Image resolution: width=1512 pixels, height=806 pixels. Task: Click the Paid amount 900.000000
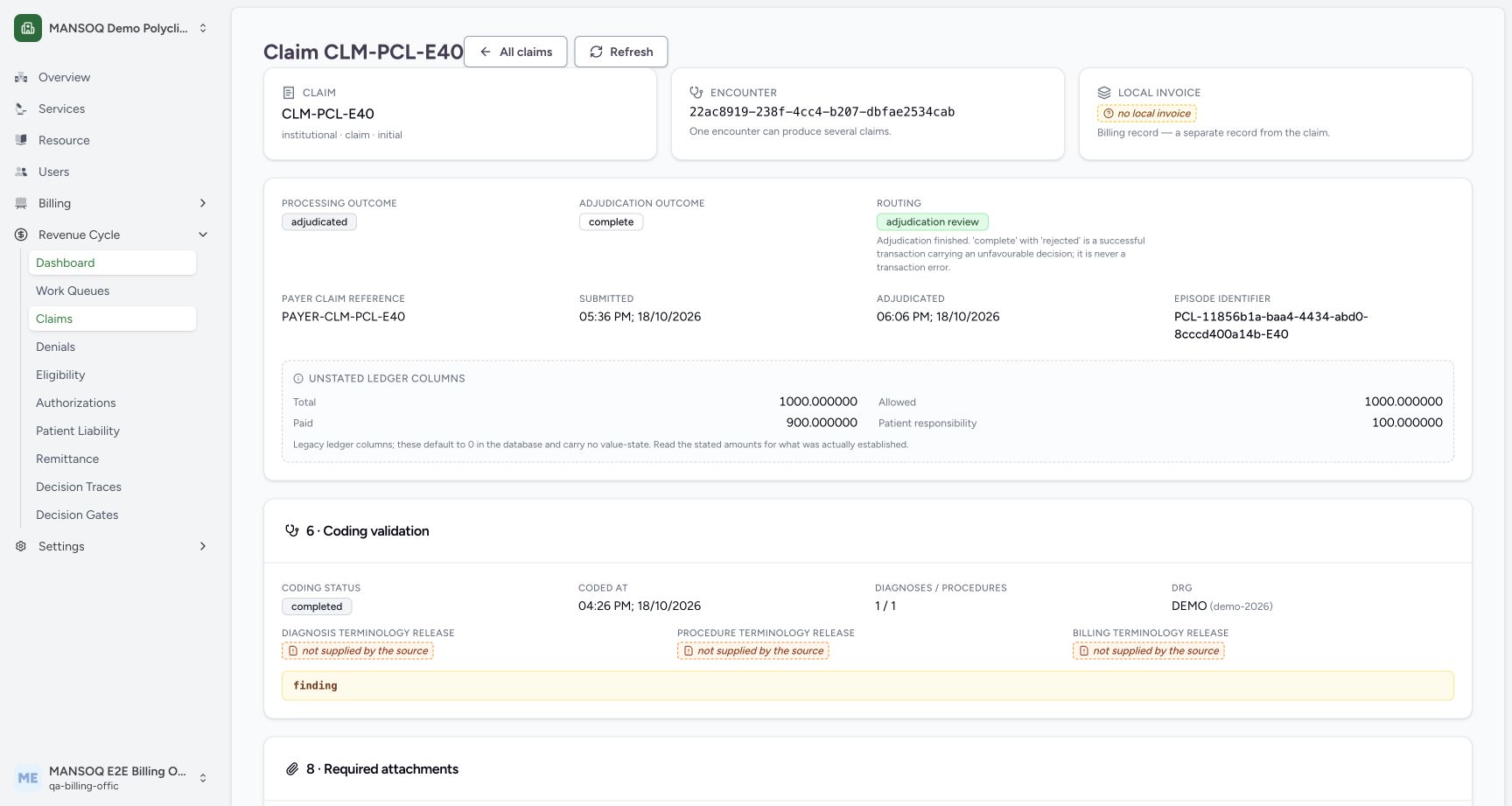pos(822,423)
